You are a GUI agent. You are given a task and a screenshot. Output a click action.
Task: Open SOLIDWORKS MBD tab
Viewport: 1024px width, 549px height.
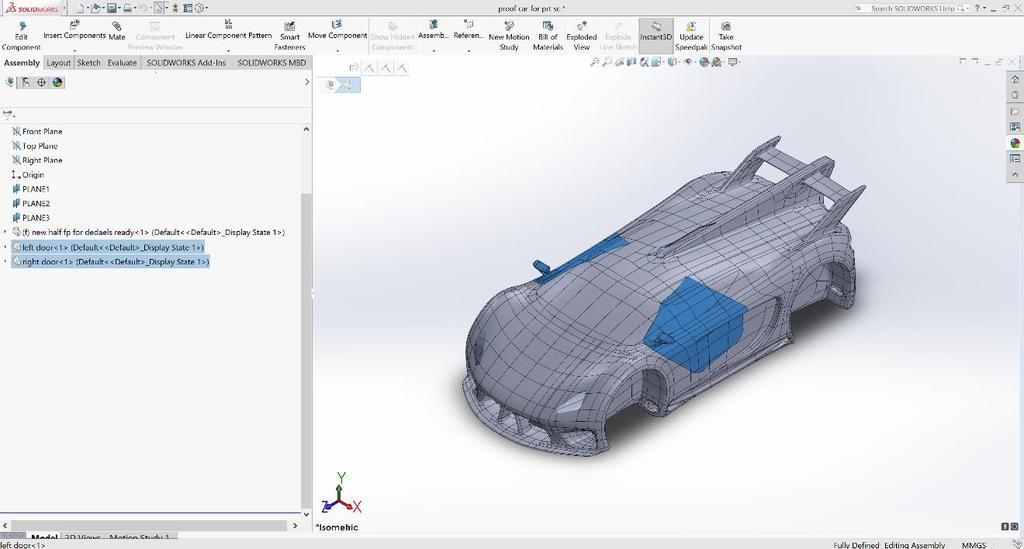pos(272,63)
